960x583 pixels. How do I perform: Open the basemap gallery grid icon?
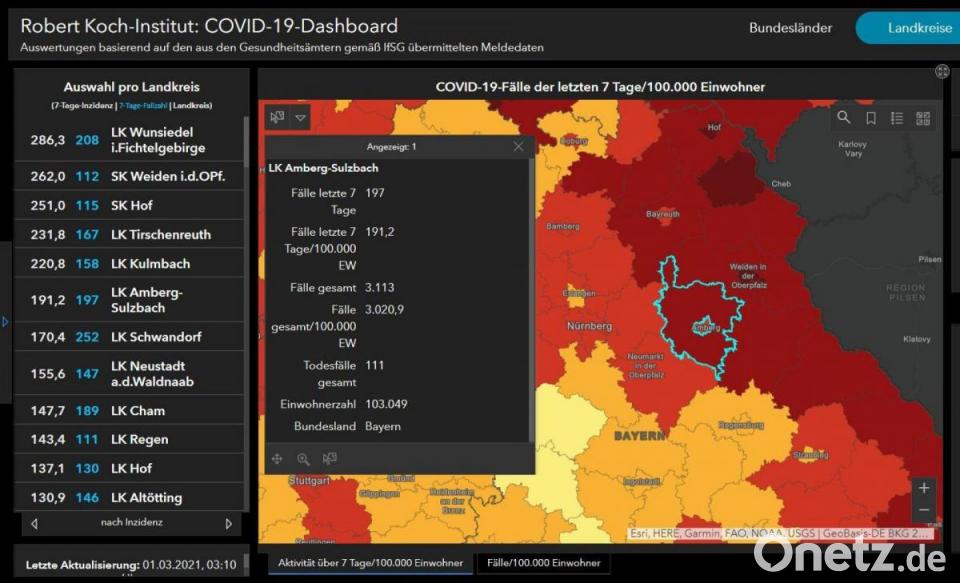(923, 118)
